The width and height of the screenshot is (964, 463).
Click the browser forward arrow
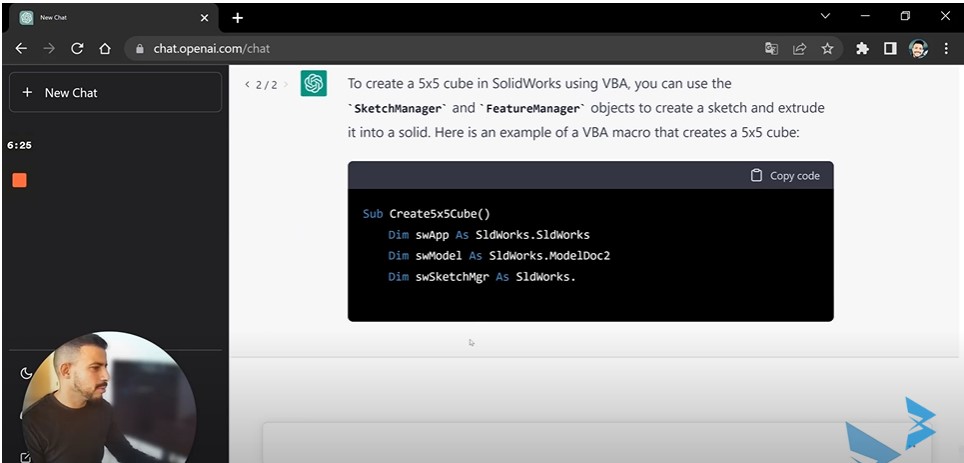(x=49, y=49)
